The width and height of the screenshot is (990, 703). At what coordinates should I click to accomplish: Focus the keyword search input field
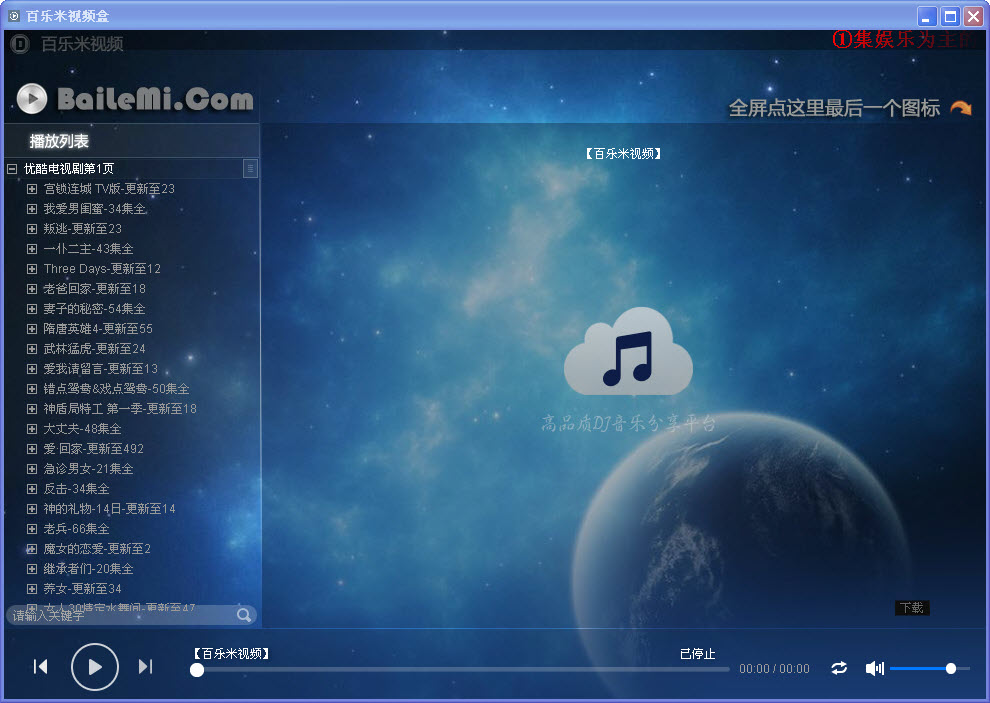pyautogui.click(x=123, y=615)
